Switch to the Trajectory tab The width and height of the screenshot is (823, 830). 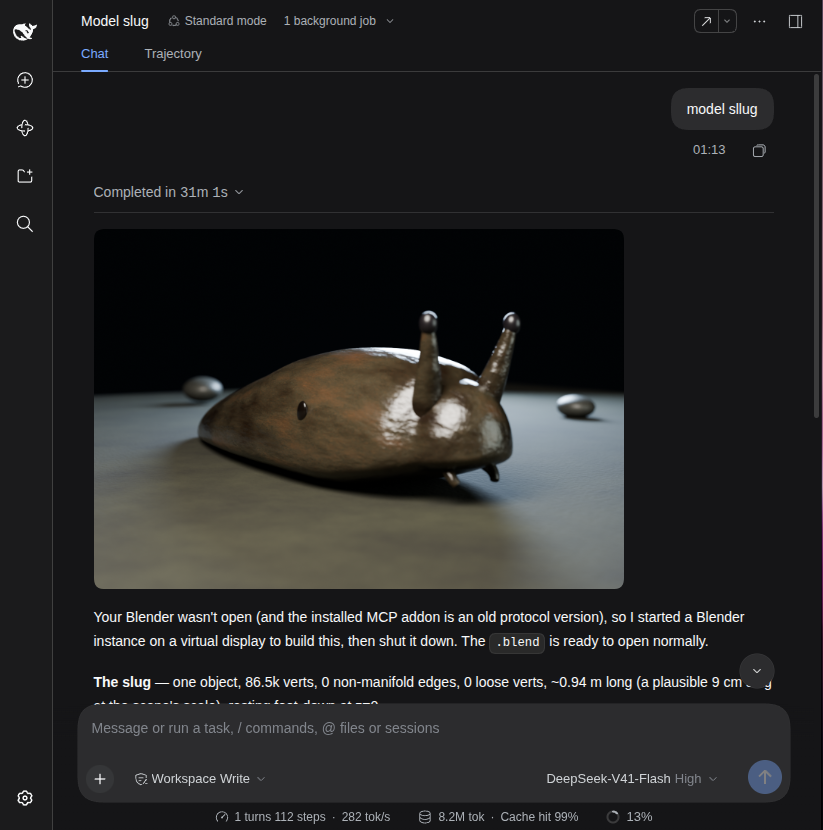173,54
